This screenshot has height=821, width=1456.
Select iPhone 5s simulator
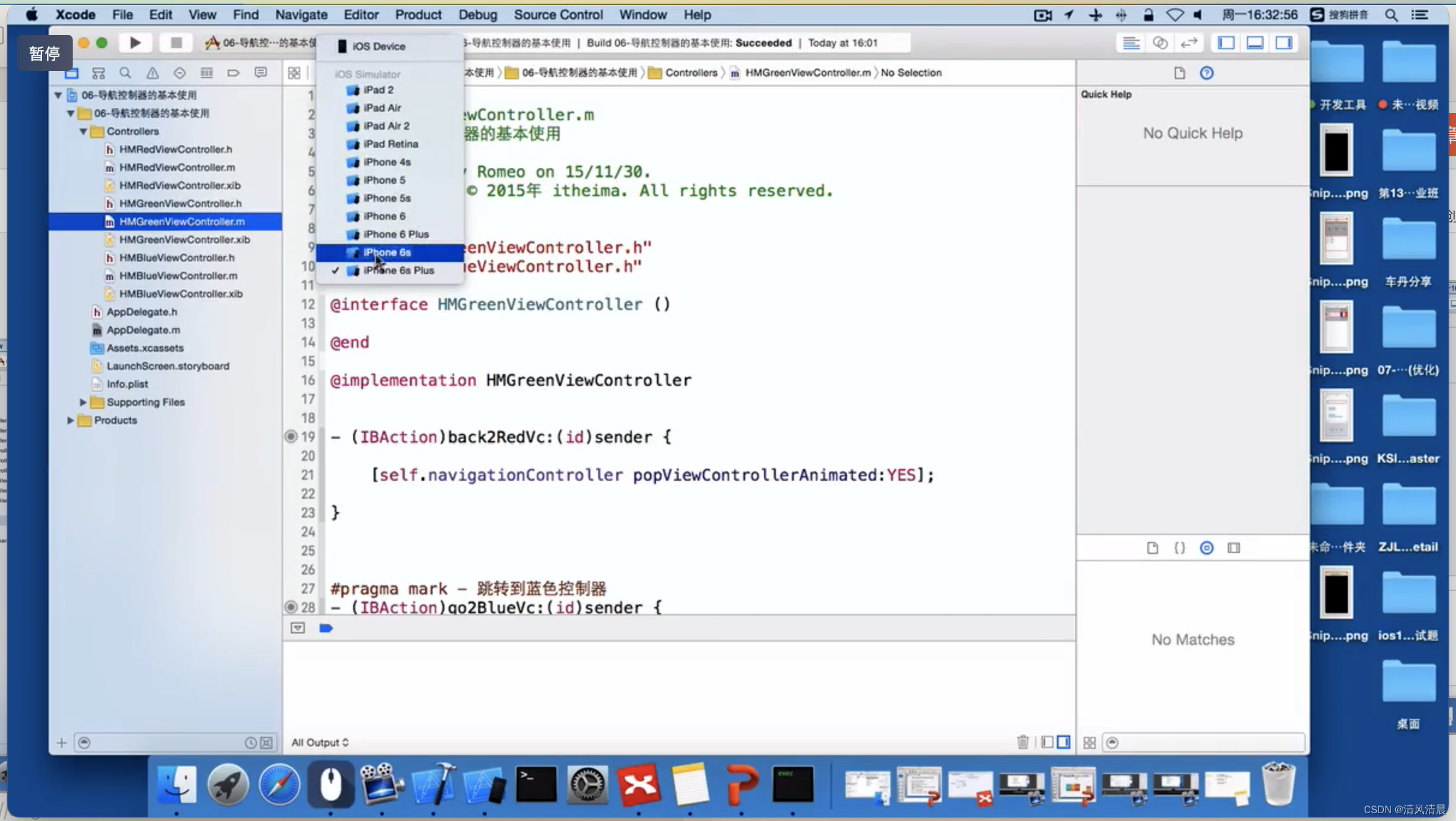point(390,198)
